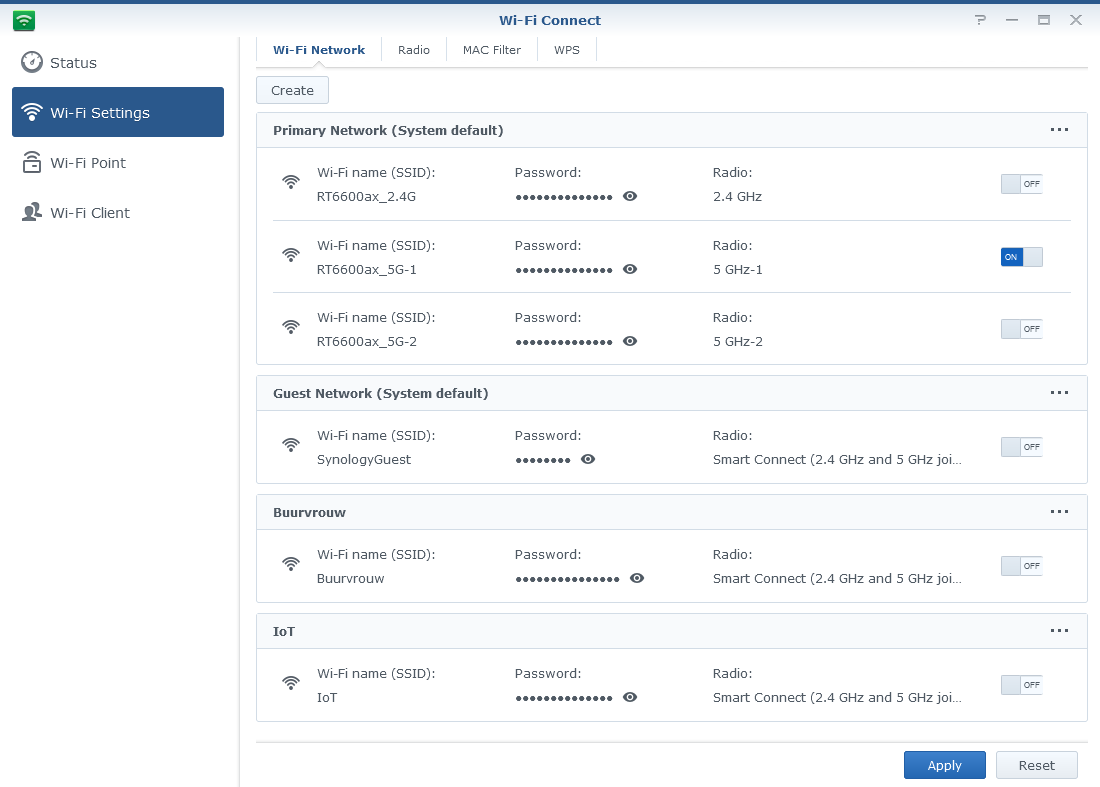Click the Create button
Viewport: 1100px width, 787px height.
click(292, 90)
